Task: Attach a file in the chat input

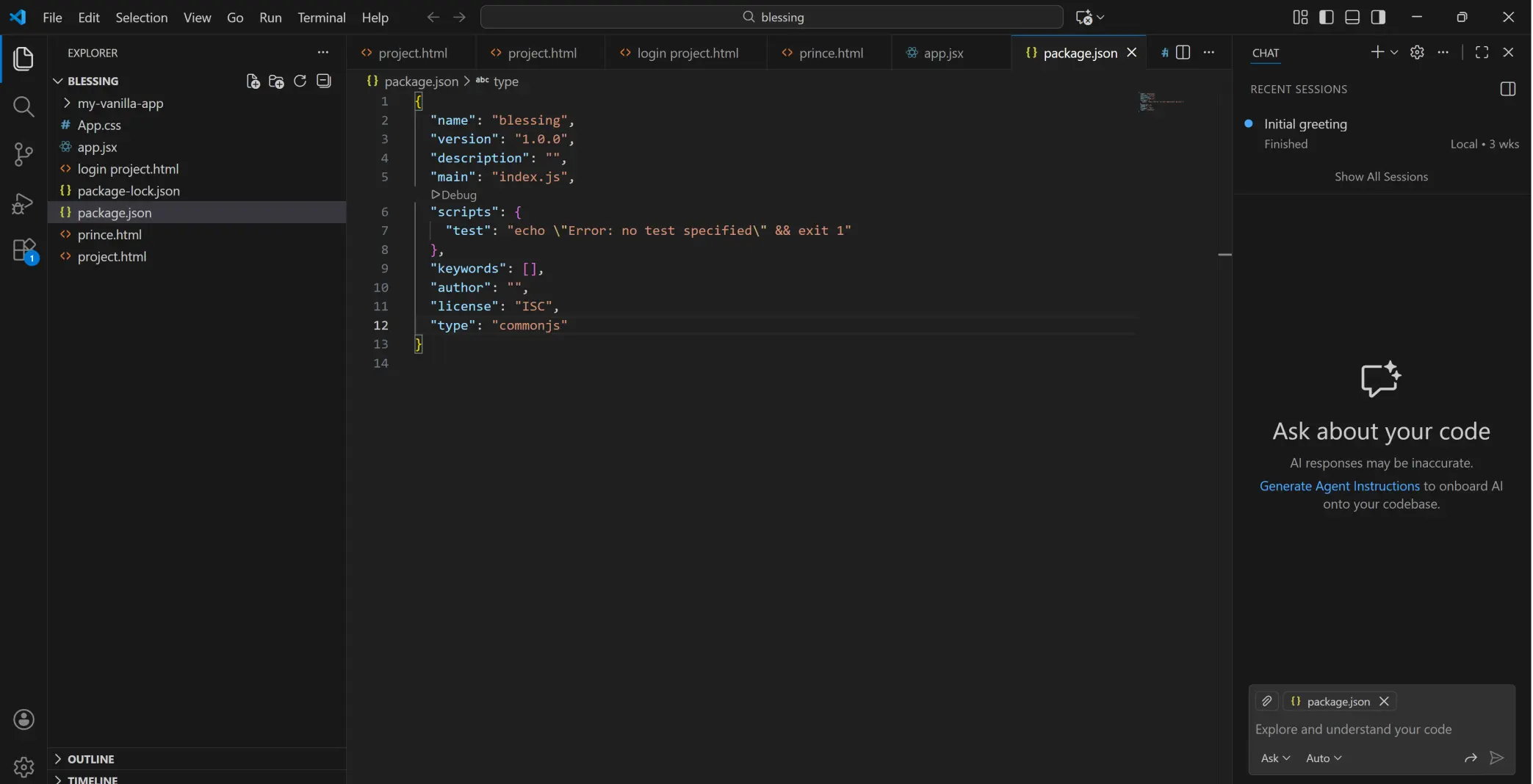Action: [x=1266, y=701]
